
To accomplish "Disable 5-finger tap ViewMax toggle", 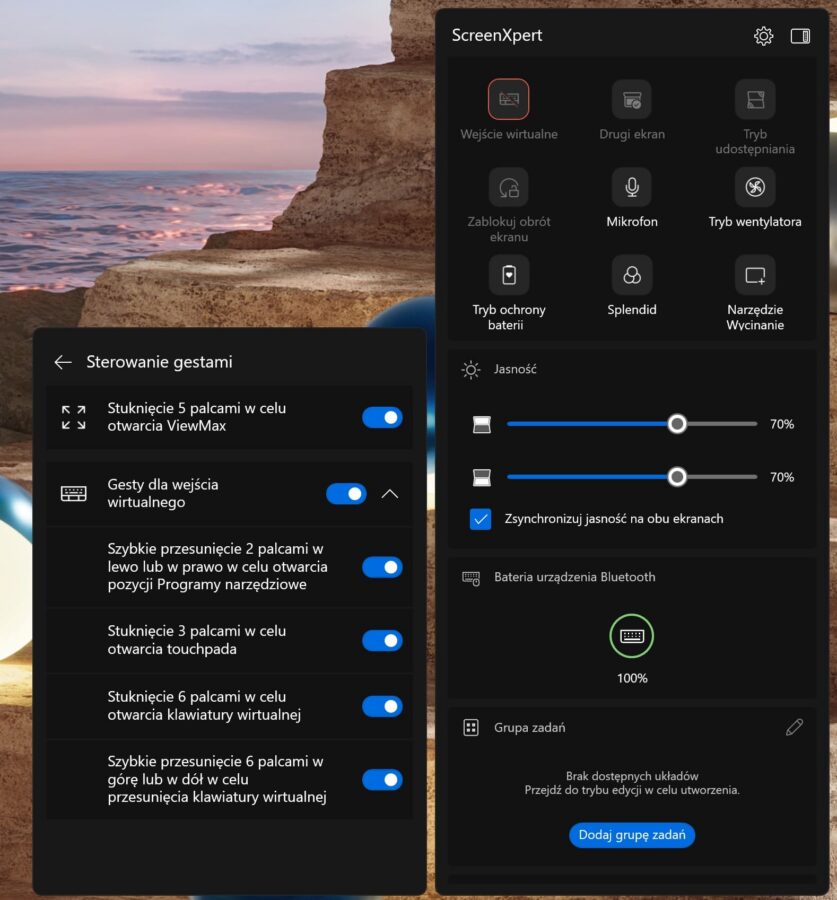I will click(x=382, y=417).
